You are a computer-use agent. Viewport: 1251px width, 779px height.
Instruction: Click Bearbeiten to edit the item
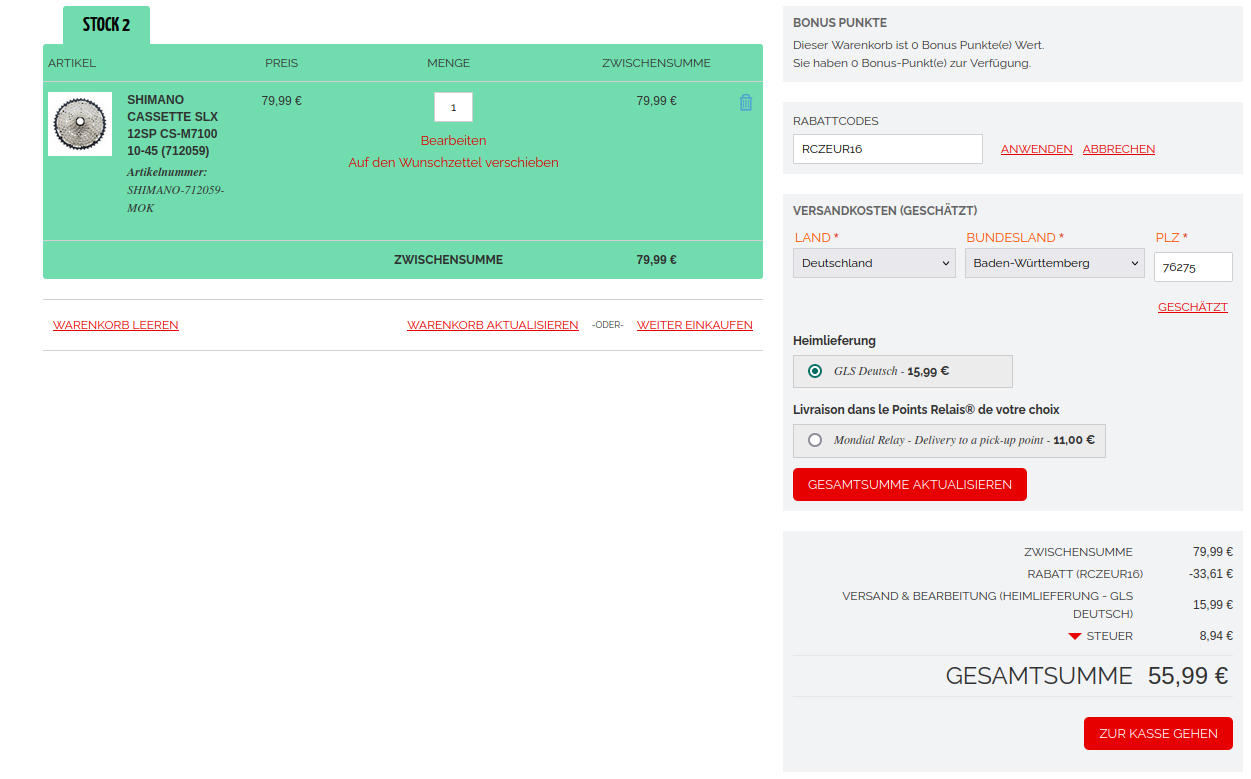453,140
